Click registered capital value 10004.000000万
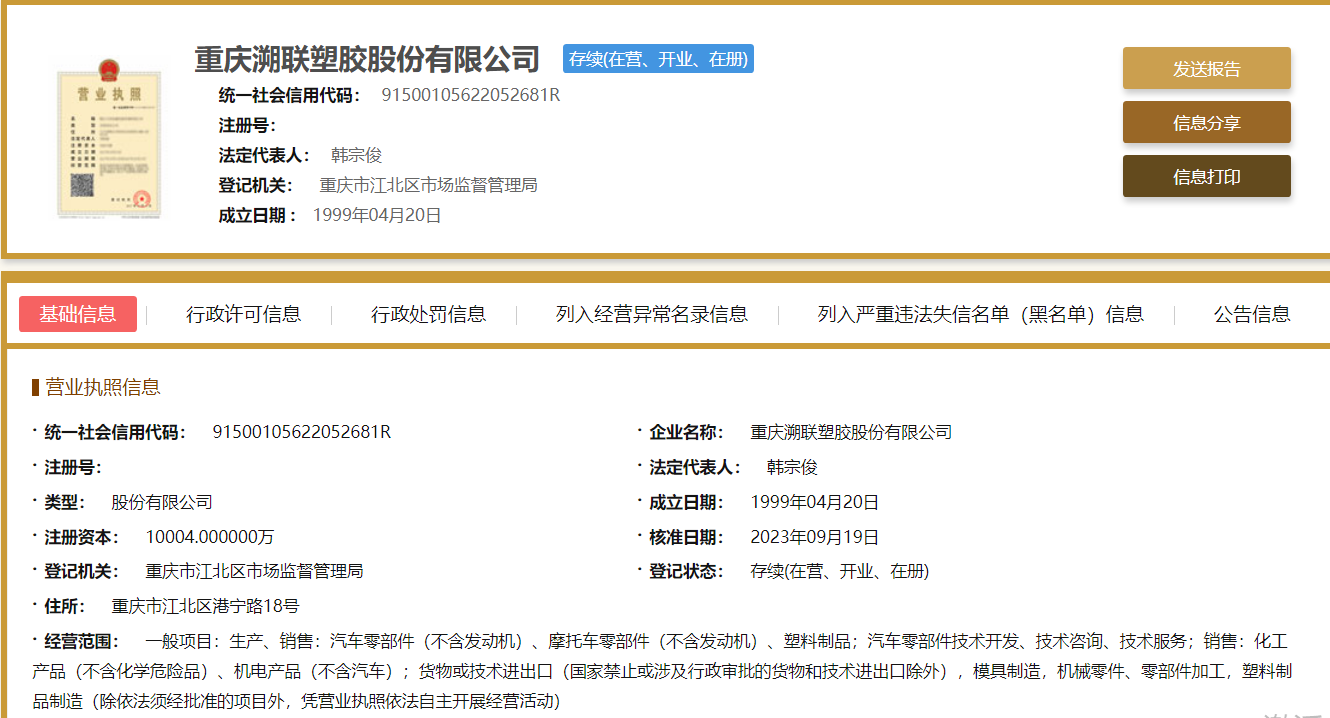The width and height of the screenshot is (1330, 718). 210,537
